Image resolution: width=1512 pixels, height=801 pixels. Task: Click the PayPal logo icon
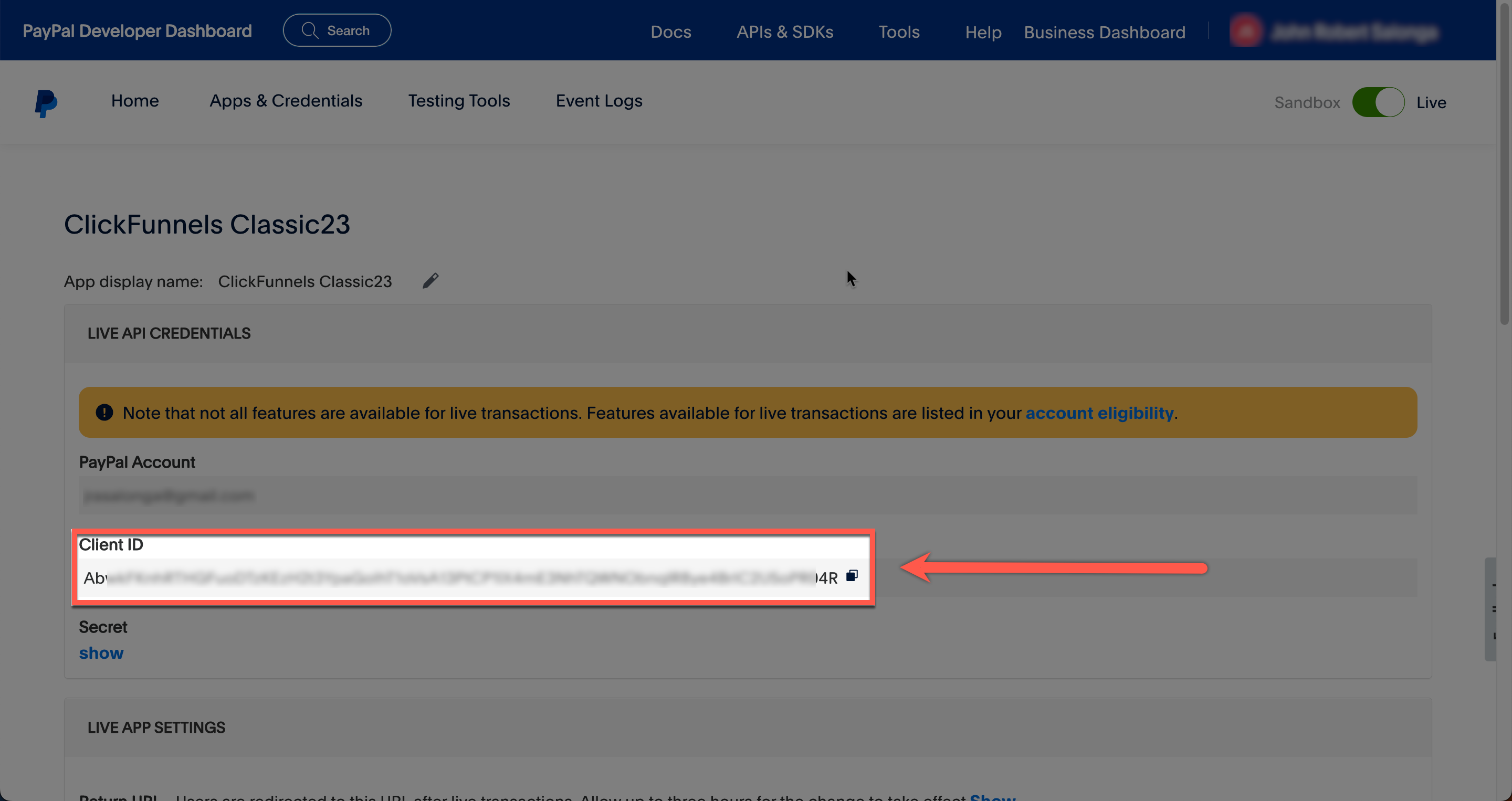[46, 103]
